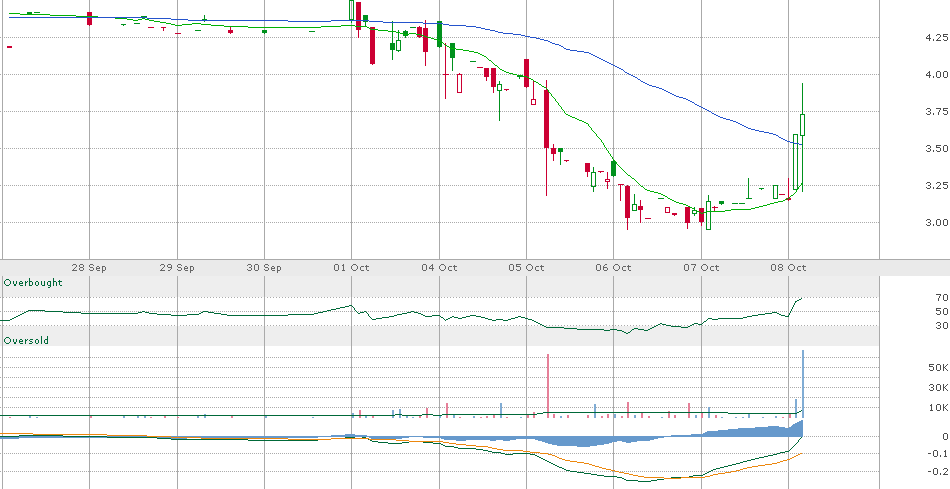This screenshot has height=489, width=950.
Task: Click the RSI 70 axis value
Action: coord(942,298)
